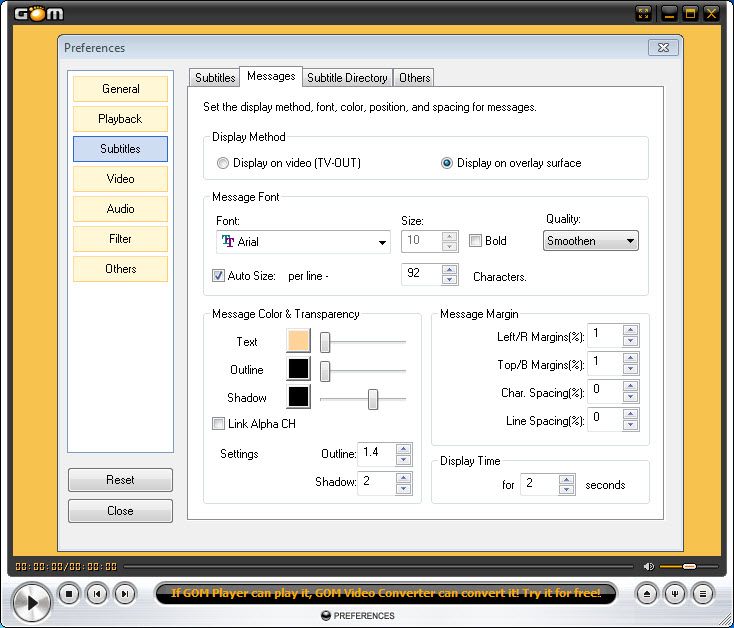Screen dimensions: 734x628
Task: Go to General preferences category
Action: click(120, 89)
